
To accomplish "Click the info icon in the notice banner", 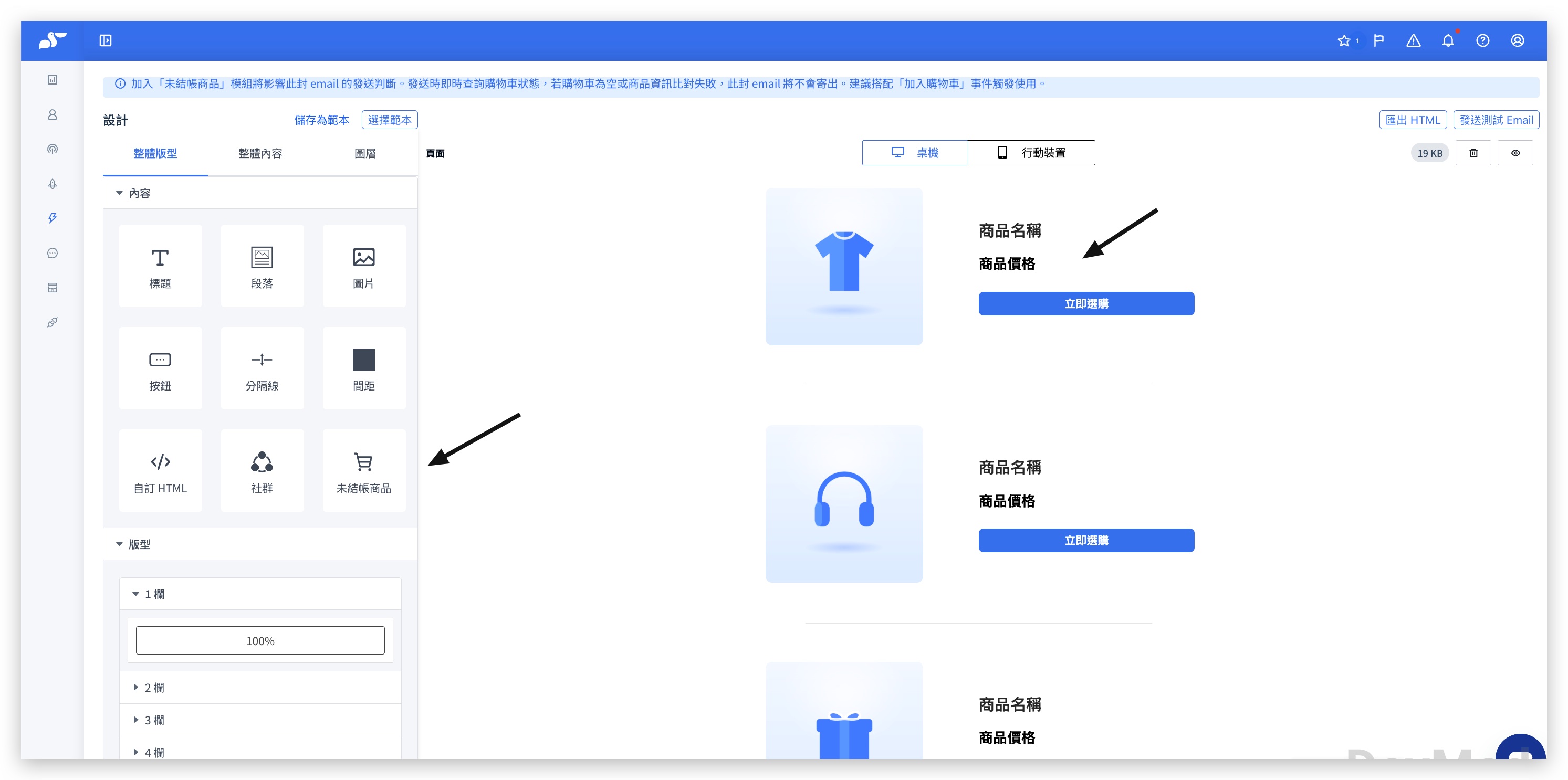I will click(121, 83).
